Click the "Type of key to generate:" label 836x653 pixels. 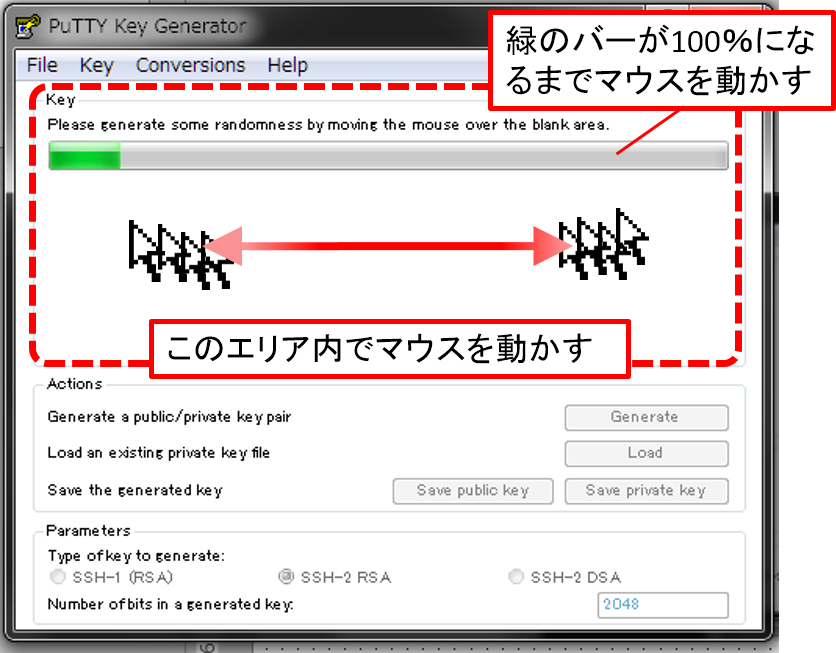[136, 556]
